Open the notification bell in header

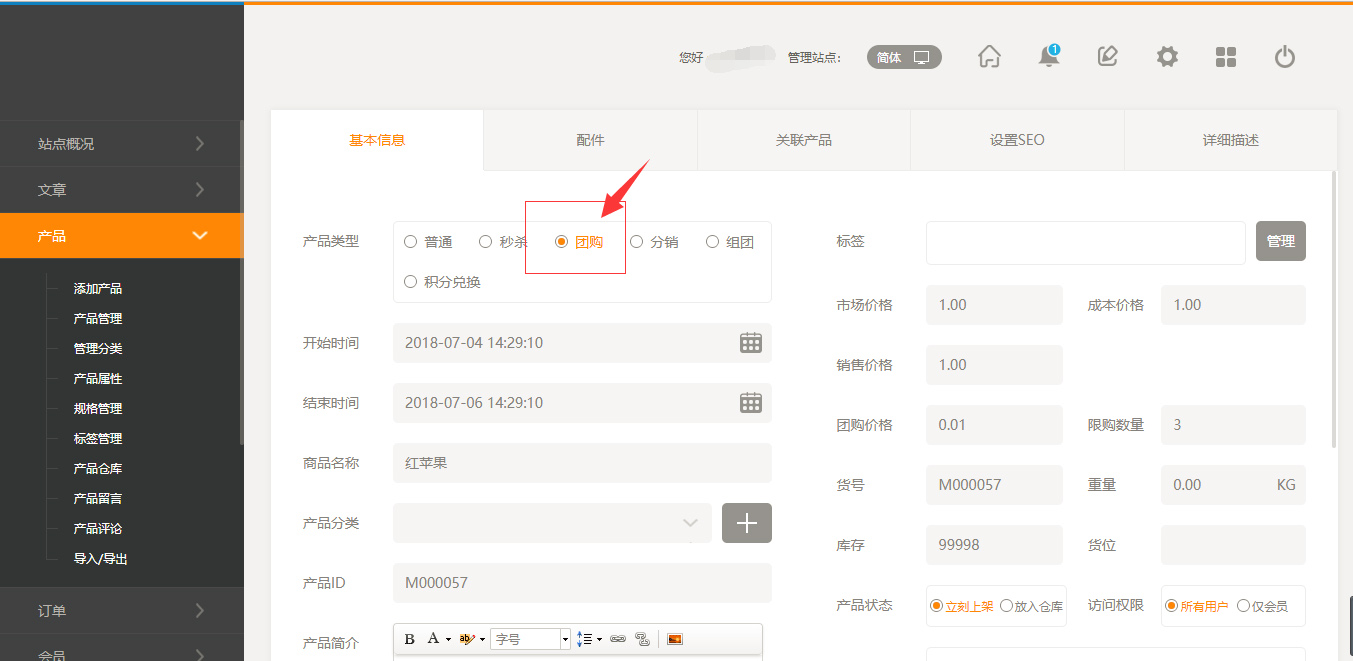point(1048,57)
